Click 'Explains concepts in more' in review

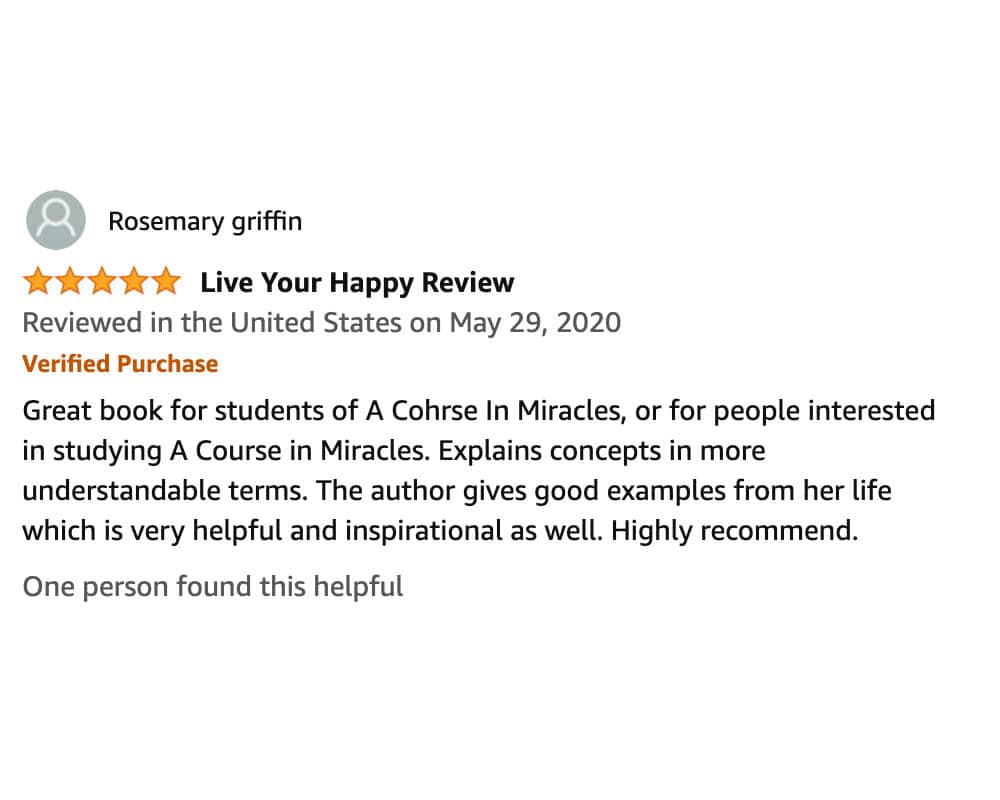click(601, 451)
